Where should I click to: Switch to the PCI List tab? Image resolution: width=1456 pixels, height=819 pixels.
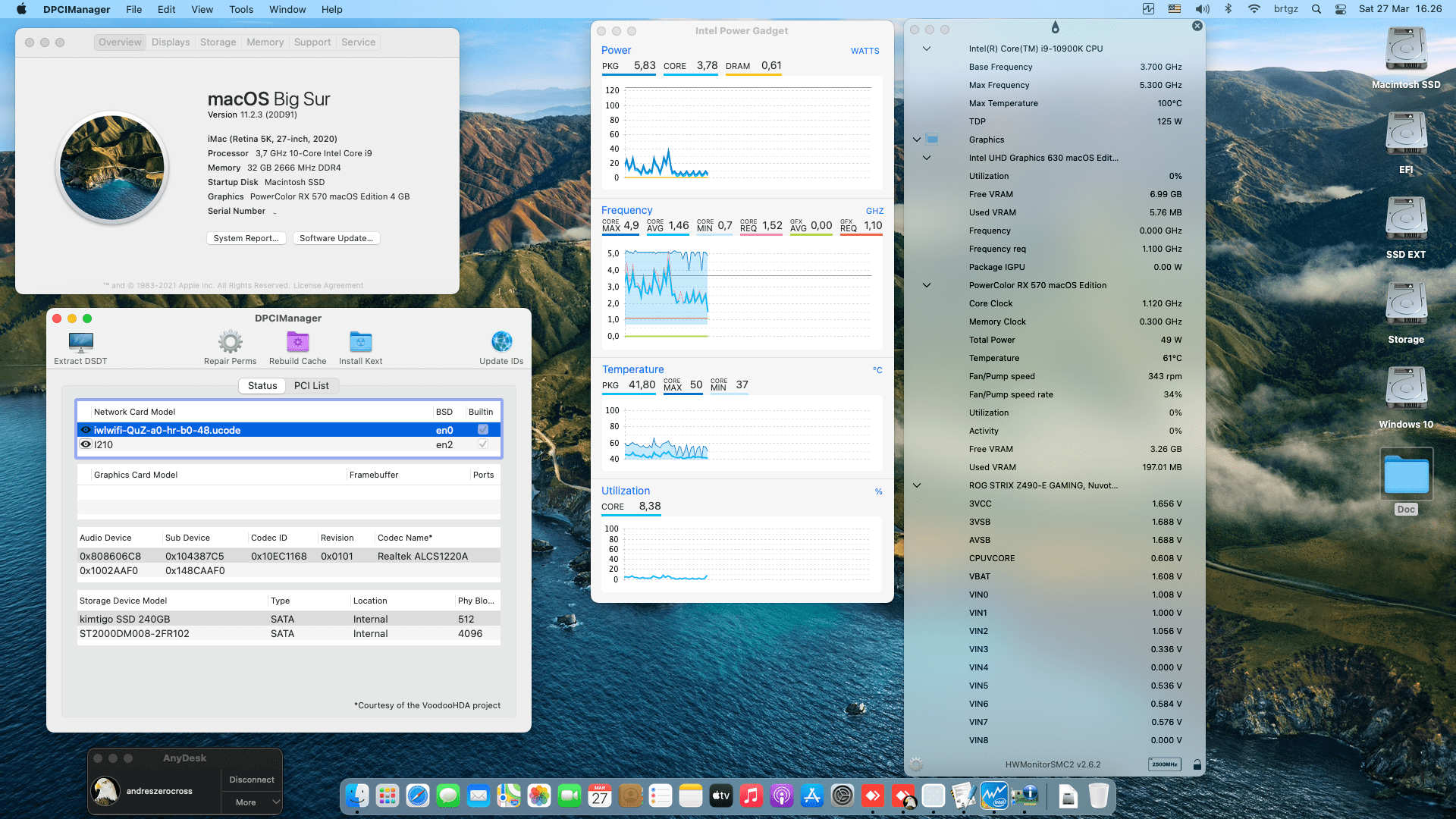pyautogui.click(x=312, y=385)
